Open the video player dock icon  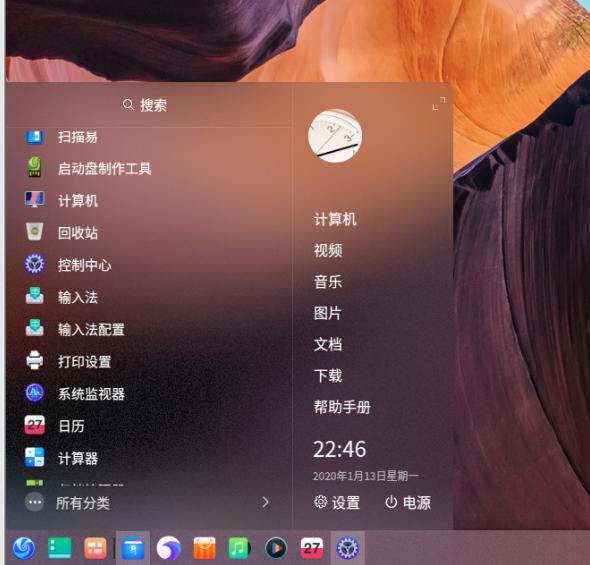click(276, 548)
